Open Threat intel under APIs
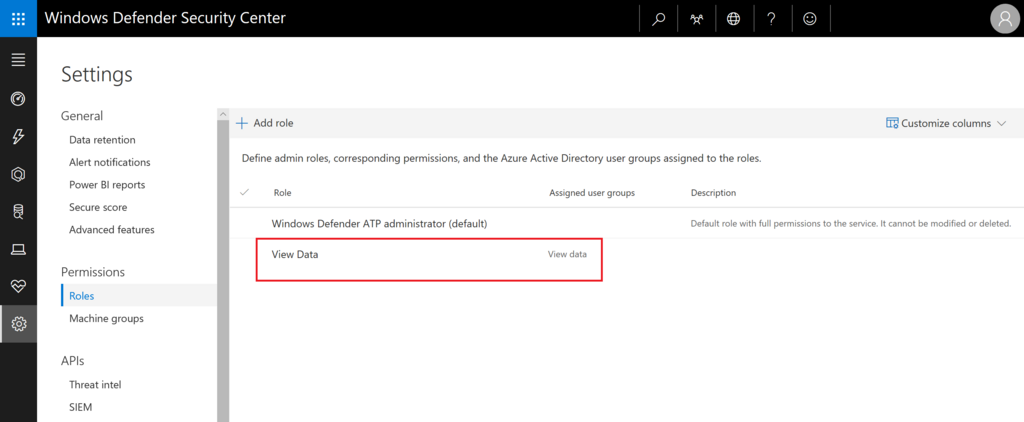The width and height of the screenshot is (1024, 422). tap(95, 385)
